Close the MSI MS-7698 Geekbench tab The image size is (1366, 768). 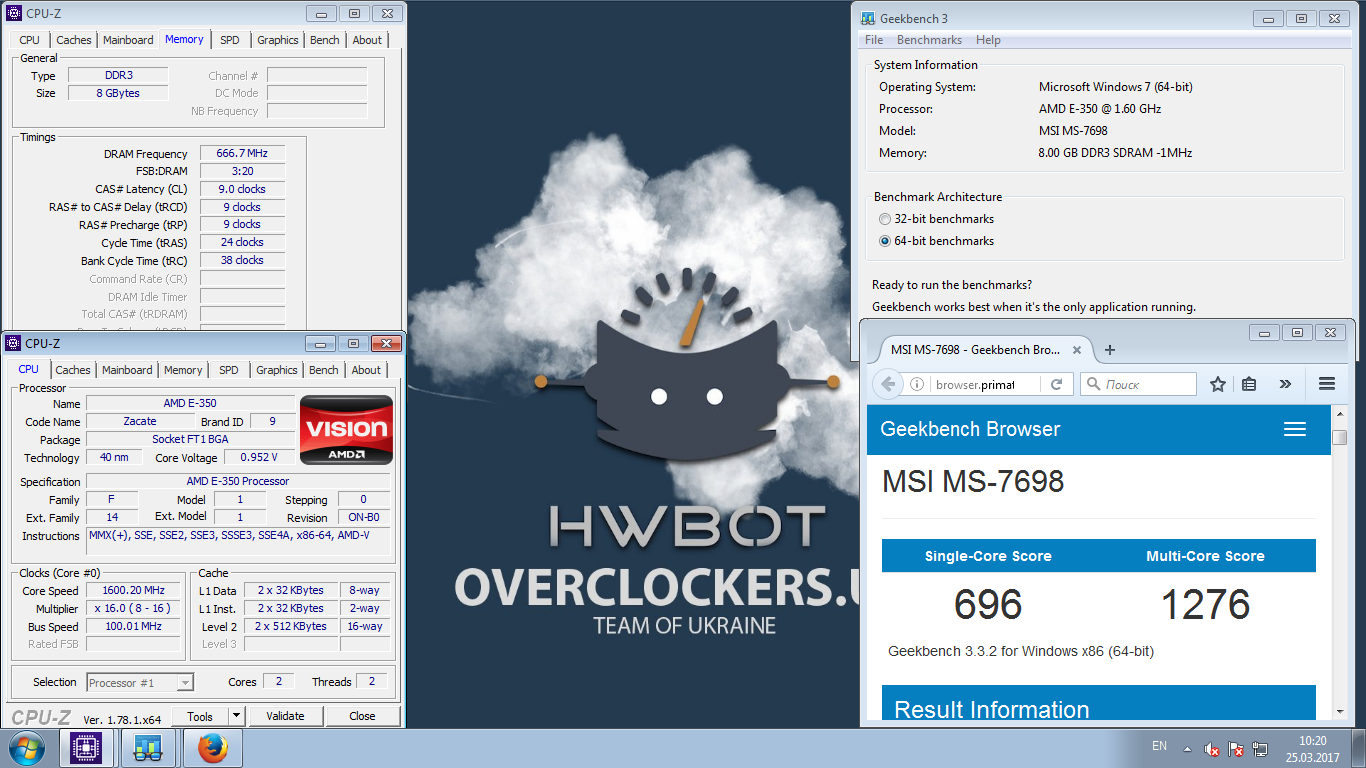(x=1077, y=350)
